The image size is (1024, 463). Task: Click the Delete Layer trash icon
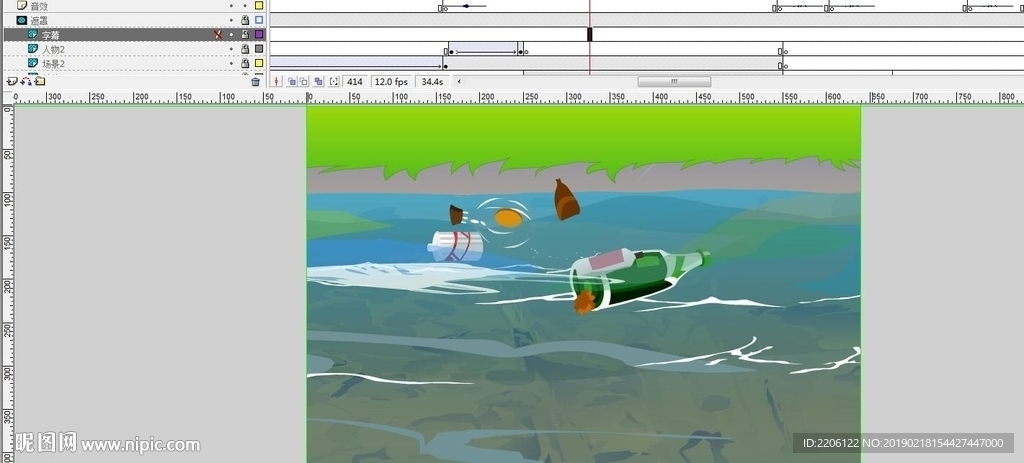click(255, 82)
